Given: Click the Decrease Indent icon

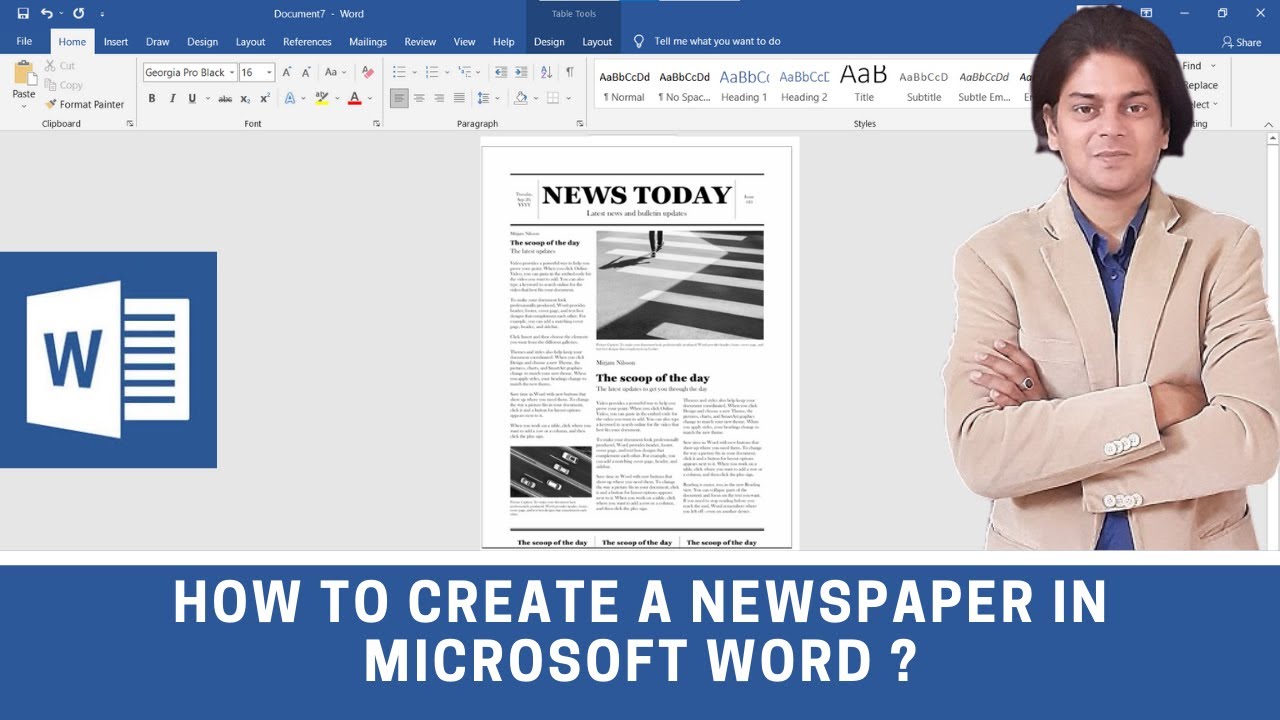Looking at the screenshot, I should [x=501, y=72].
